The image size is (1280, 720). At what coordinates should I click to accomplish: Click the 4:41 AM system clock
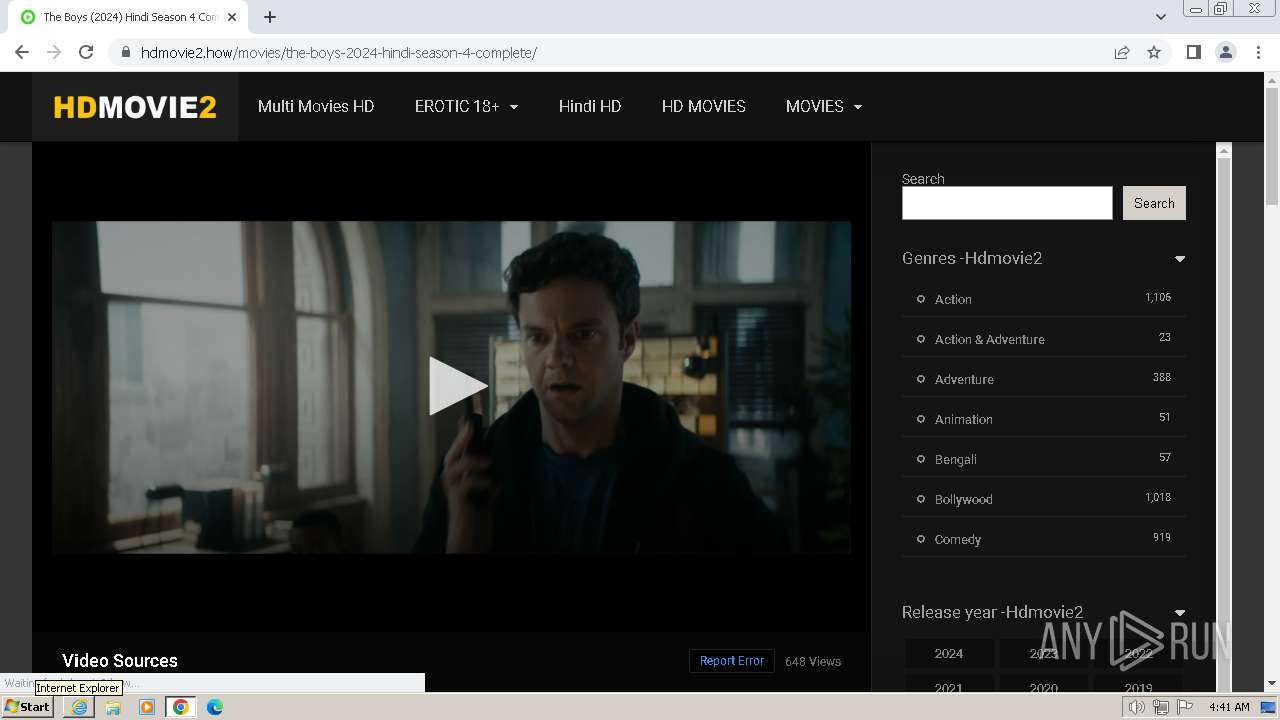[x=1229, y=707]
